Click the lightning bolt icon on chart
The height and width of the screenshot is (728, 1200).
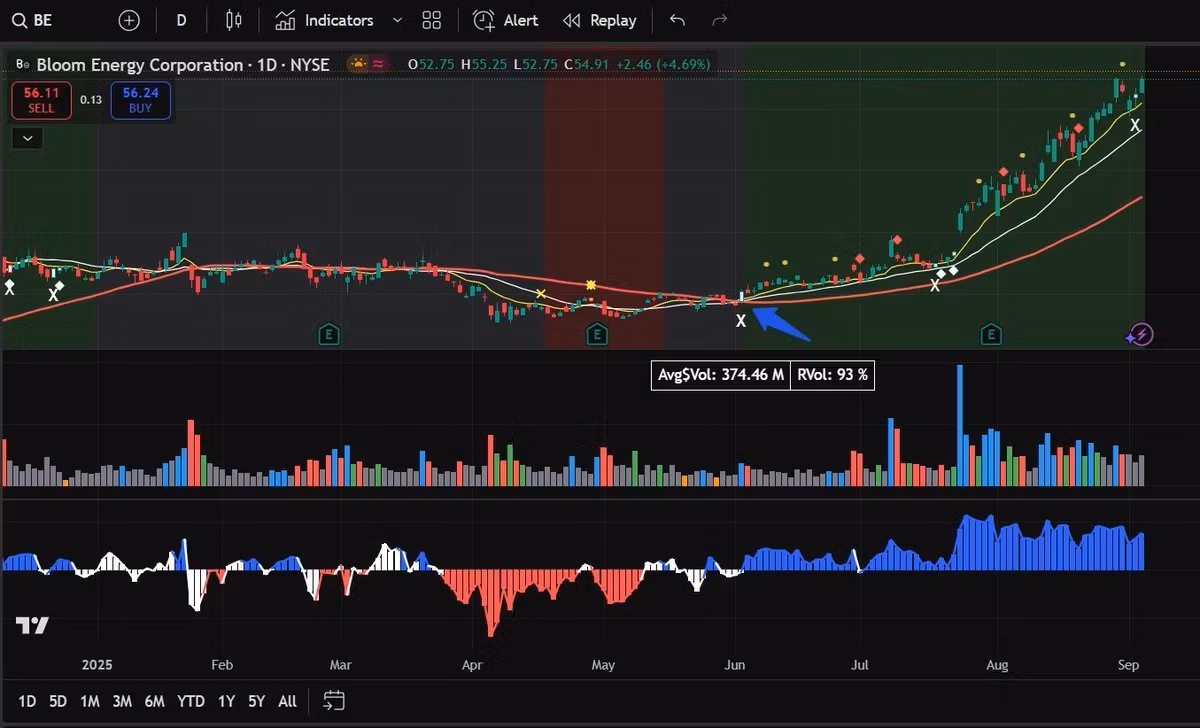click(1141, 334)
